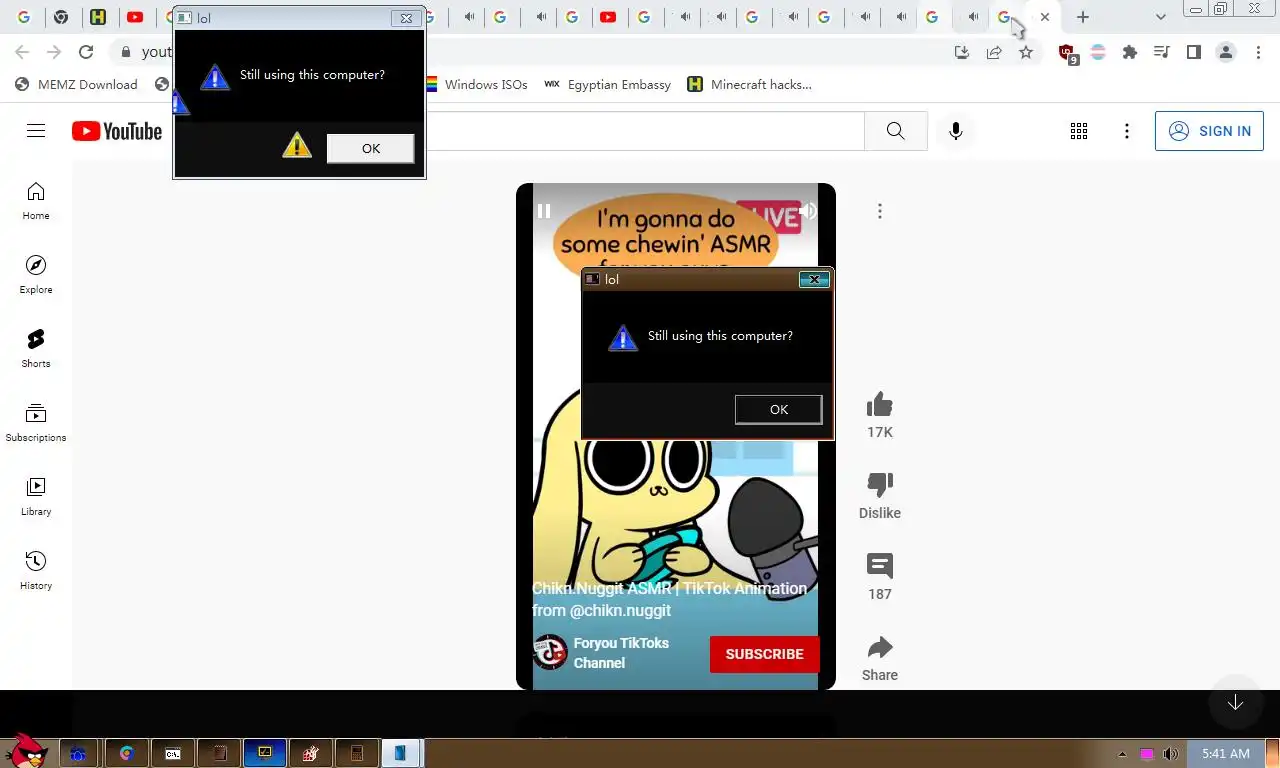Open Command Prompt from the taskbar
Screen dimensions: 1280x768
coord(172,753)
